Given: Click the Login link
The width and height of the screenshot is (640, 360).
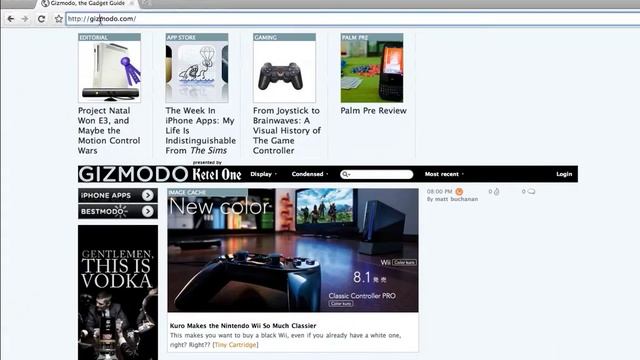Looking at the screenshot, I should [x=564, y=174].
